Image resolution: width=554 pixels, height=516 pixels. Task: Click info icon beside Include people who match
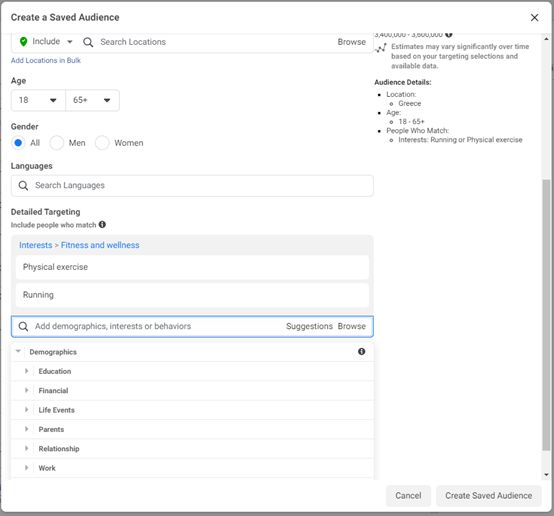pyautogui.click(x=102, y=224)
